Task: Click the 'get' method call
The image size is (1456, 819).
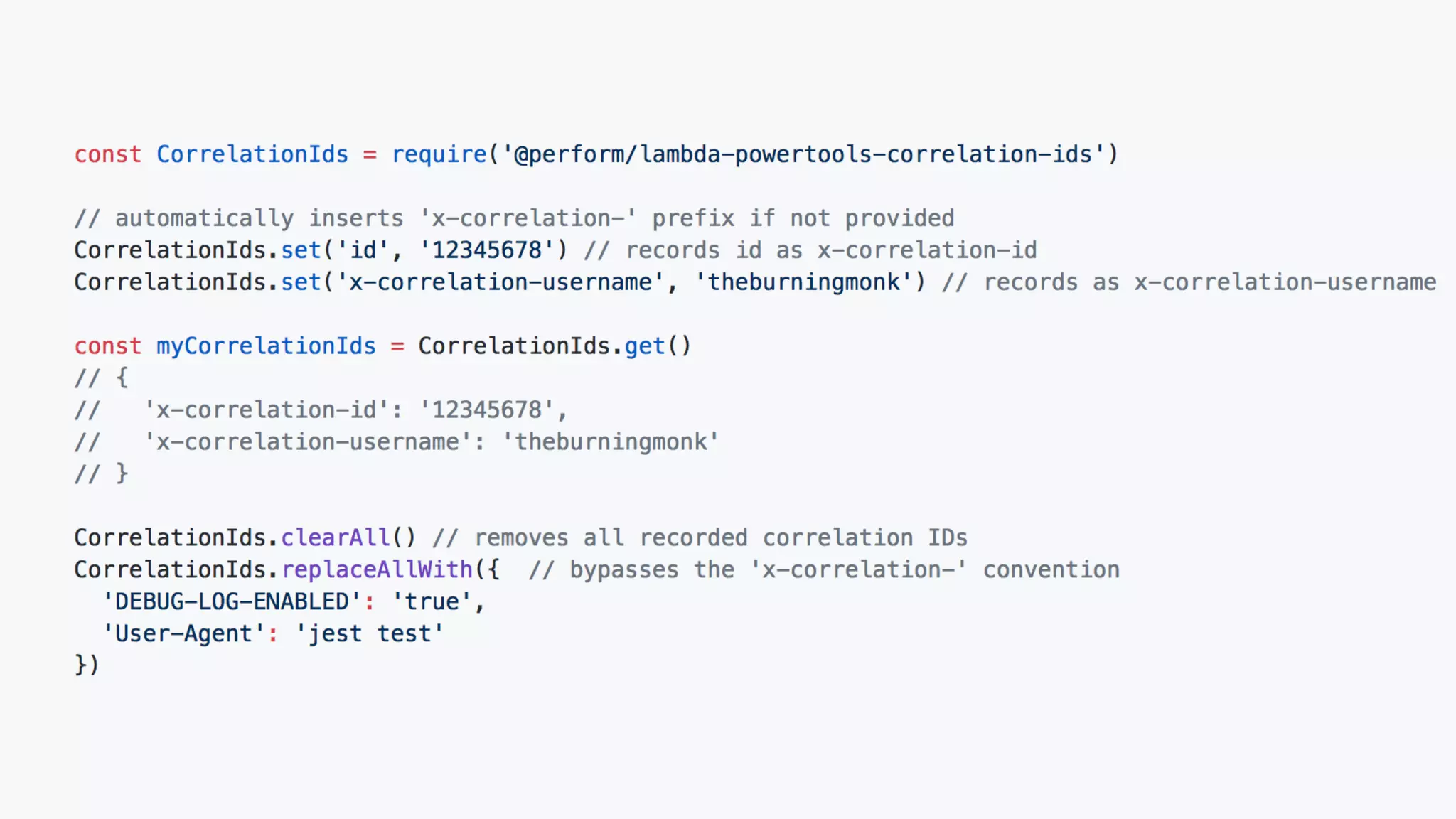Action: pos(645,346)
